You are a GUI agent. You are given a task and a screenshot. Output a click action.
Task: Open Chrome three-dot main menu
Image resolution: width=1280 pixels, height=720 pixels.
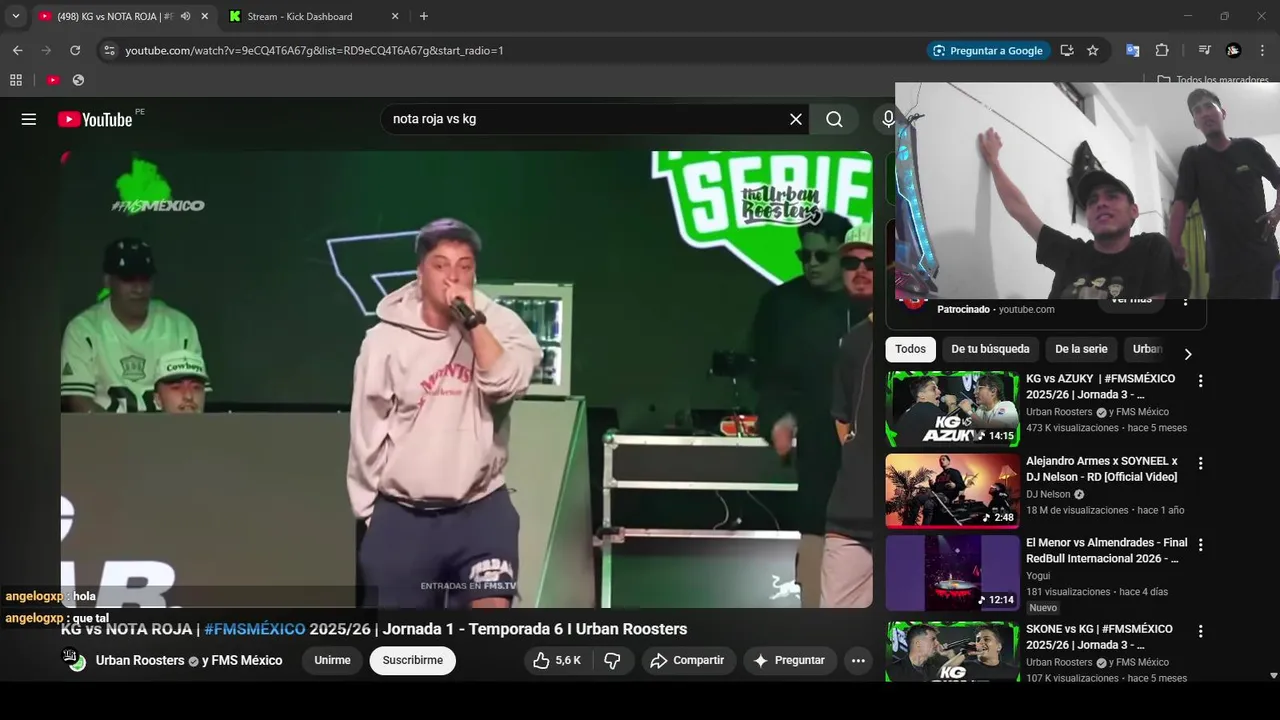[1263, 50]
